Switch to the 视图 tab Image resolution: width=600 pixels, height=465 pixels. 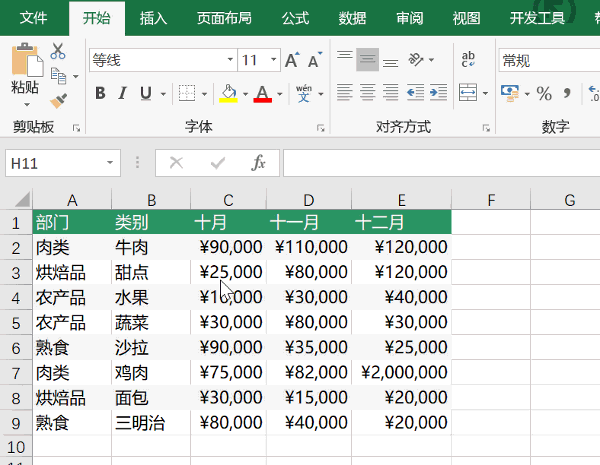pos(466,18)
